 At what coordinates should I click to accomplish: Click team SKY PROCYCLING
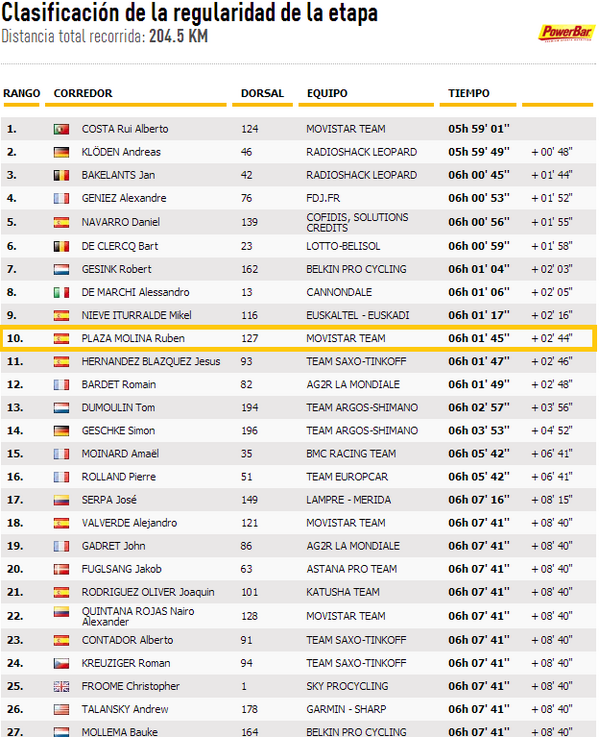pos(347,686)
